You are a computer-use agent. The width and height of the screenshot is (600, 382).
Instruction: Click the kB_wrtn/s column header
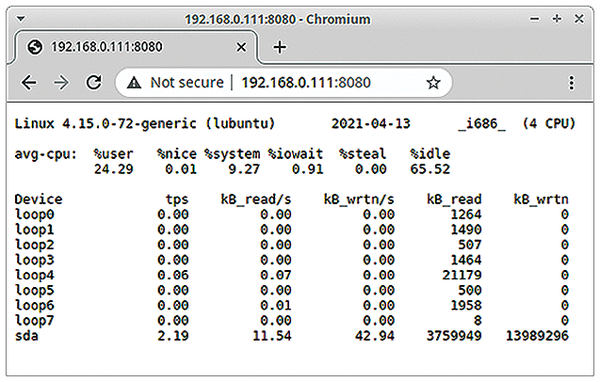[x=359, y=200]
